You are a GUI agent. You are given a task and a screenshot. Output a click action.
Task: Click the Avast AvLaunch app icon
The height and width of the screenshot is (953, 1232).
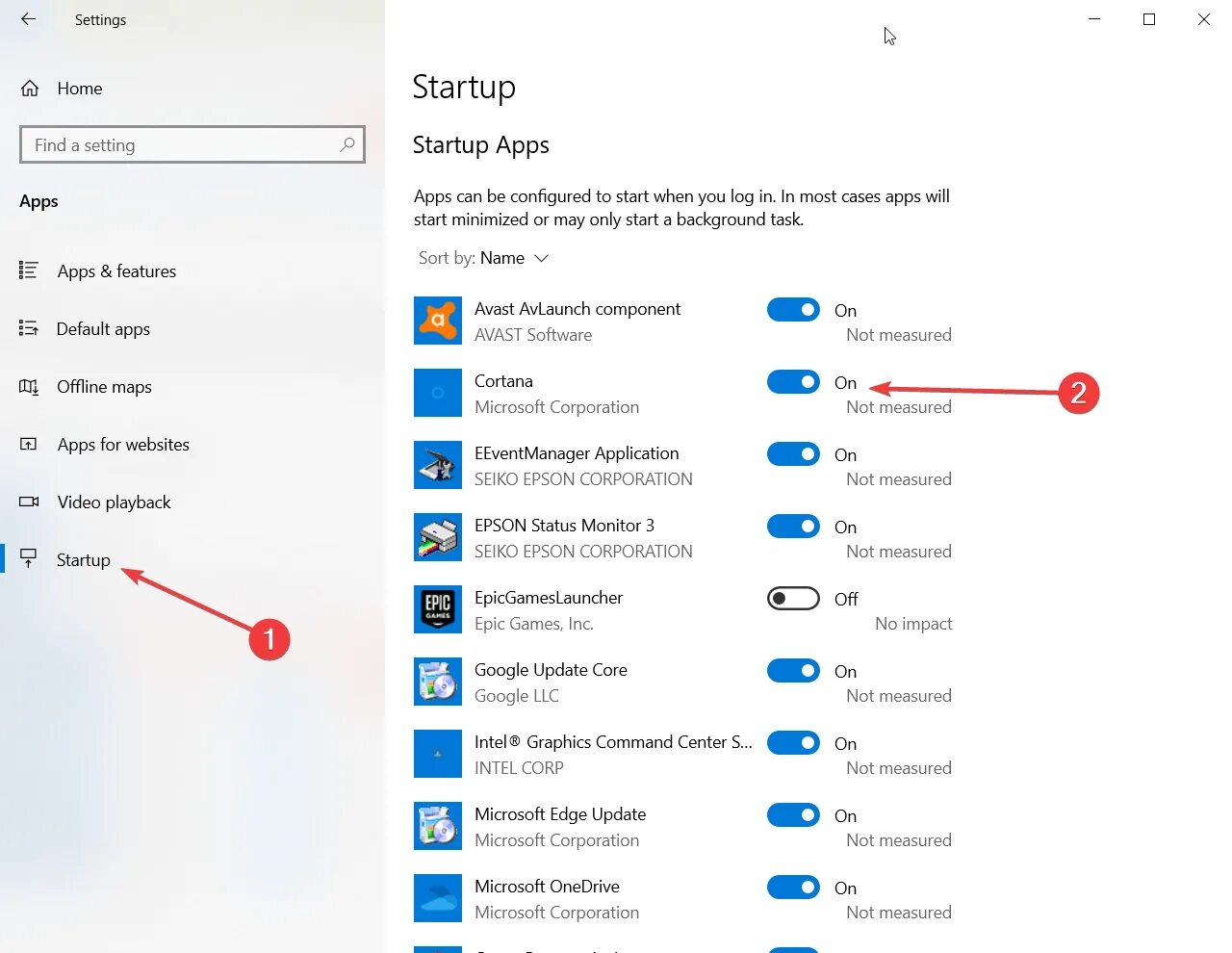pos(438,321)
